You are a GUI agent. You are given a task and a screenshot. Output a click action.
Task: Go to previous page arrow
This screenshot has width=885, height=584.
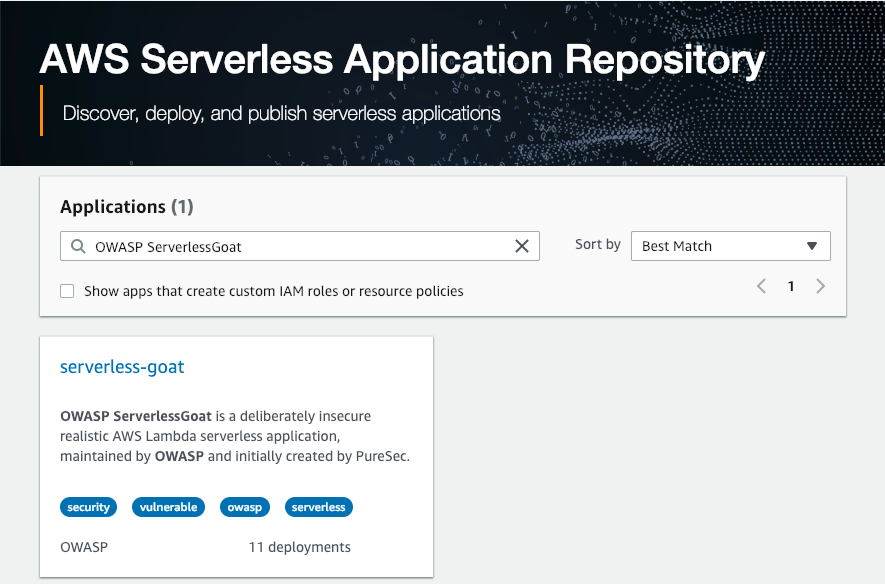click(761, 287)
